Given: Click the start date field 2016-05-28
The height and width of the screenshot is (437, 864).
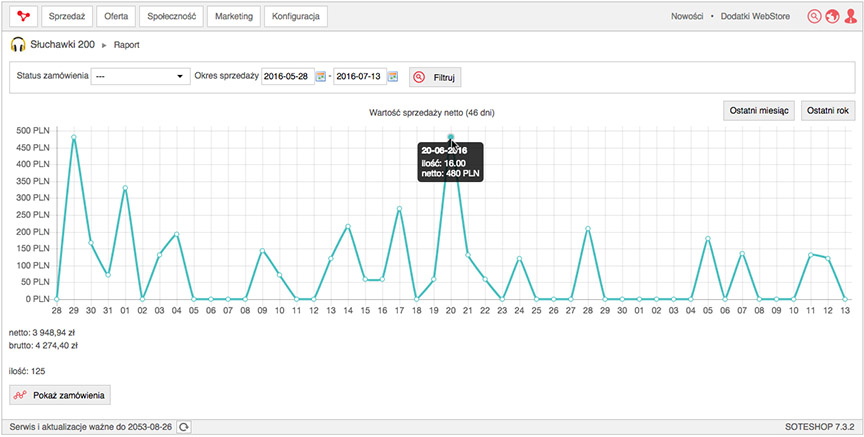Looking at the screenshot, I should [288, 77].
